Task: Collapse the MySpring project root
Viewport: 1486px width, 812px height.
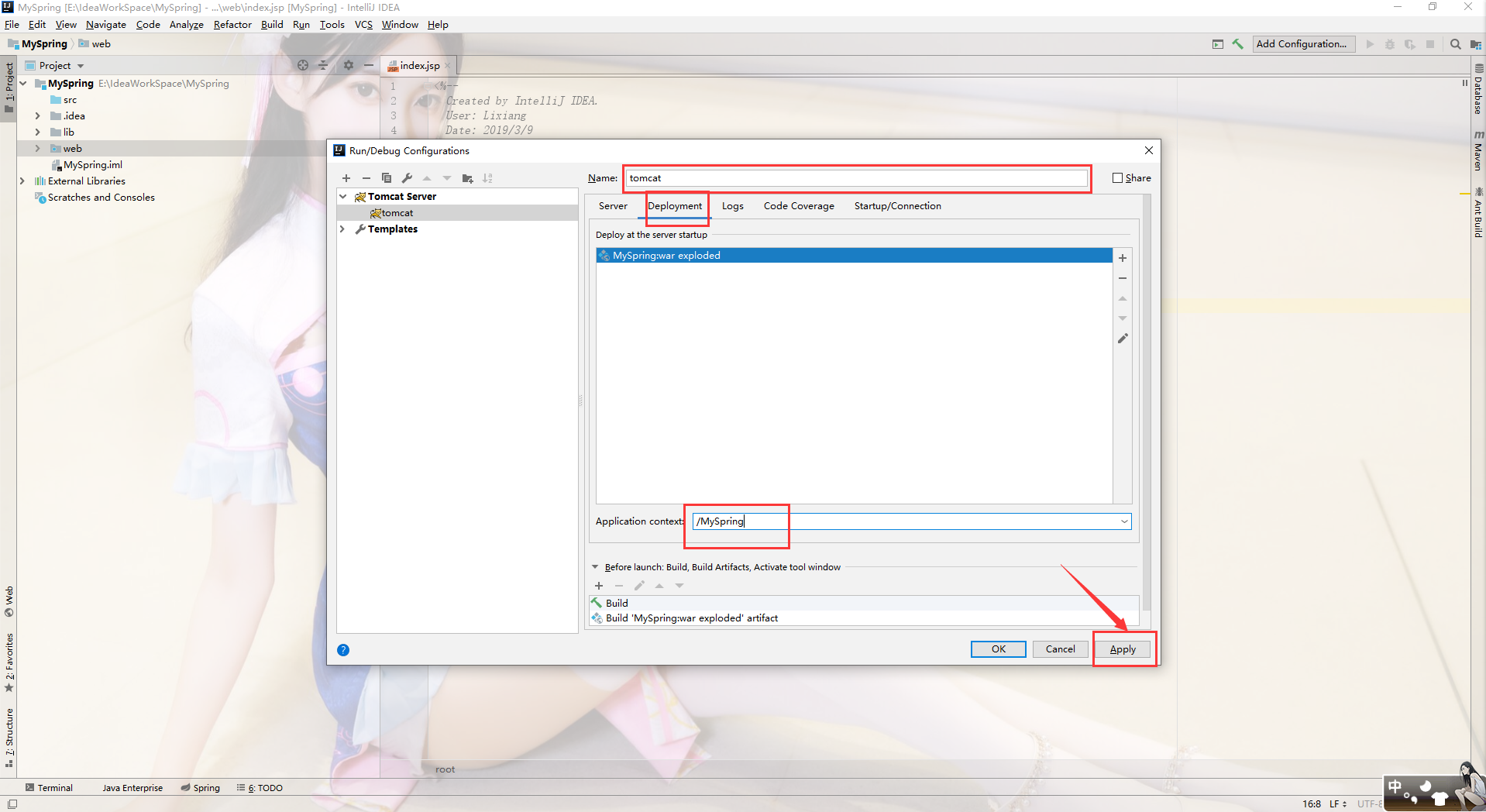Action: [23, 84]
